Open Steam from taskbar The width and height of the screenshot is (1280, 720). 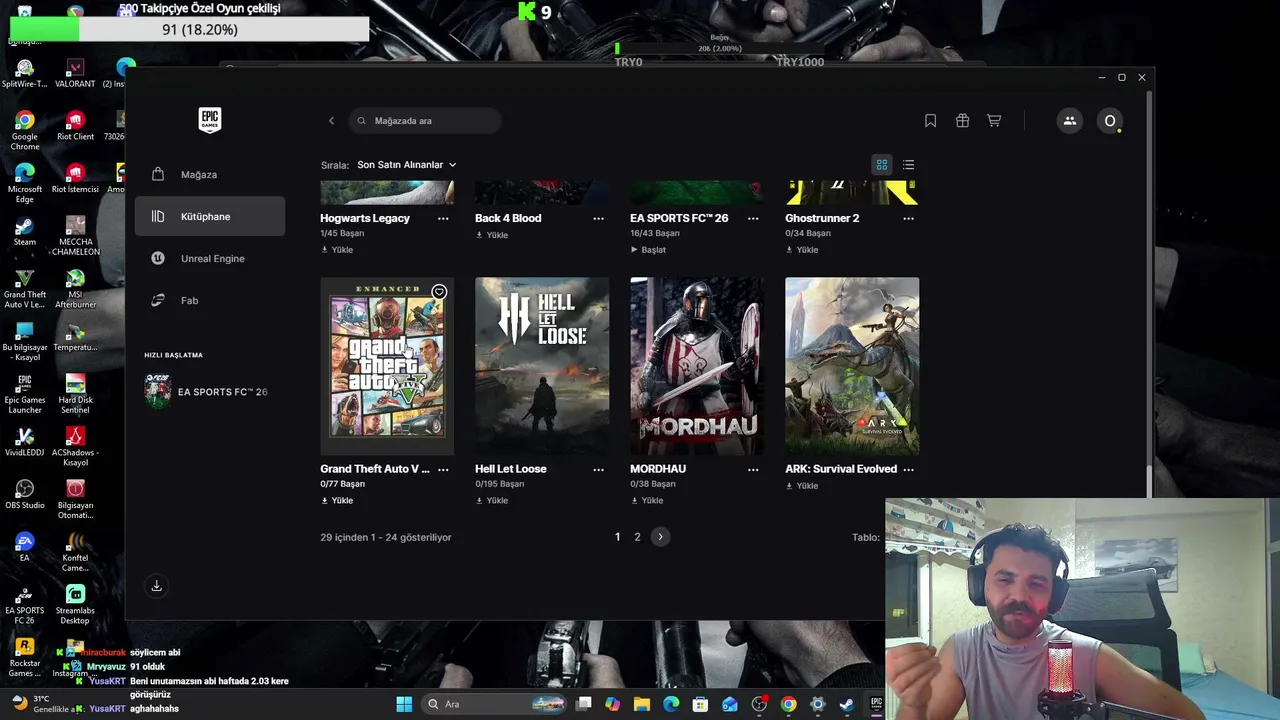pos(847,704)
